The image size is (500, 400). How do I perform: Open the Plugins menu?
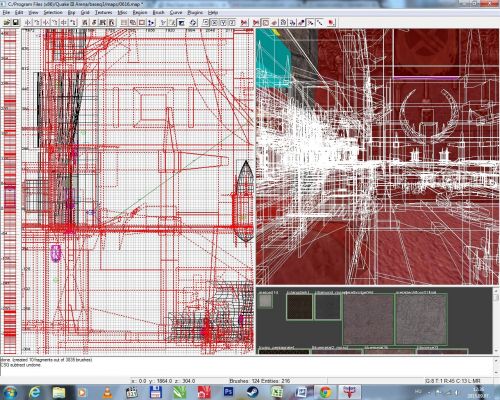click(x=195, y=12)
